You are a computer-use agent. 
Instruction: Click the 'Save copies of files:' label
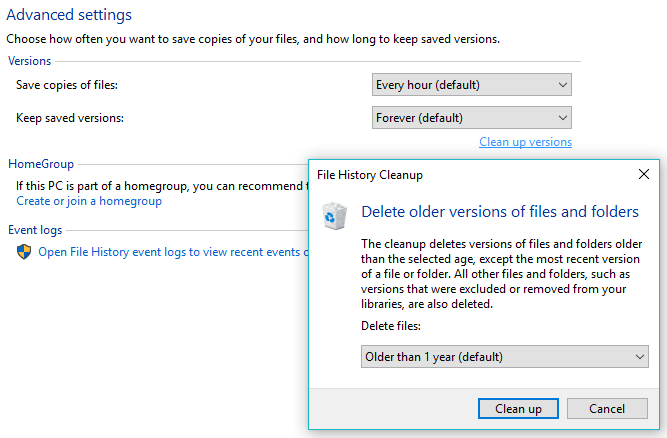67,85
